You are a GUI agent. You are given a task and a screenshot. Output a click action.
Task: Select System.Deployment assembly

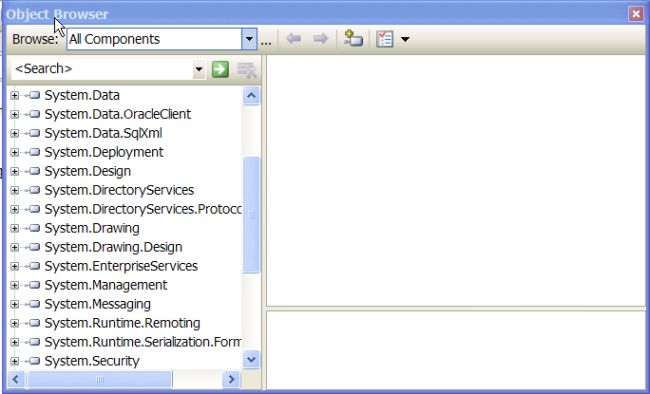104,152
